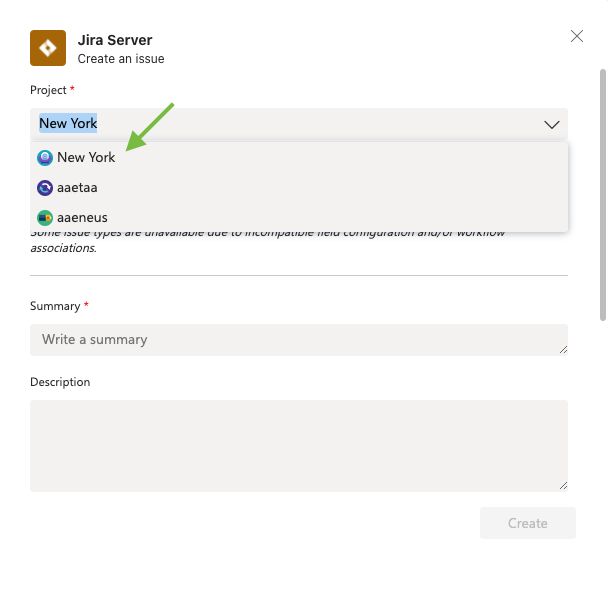
Task: Click the Project field containing New York
Action: tap(299, 124)
